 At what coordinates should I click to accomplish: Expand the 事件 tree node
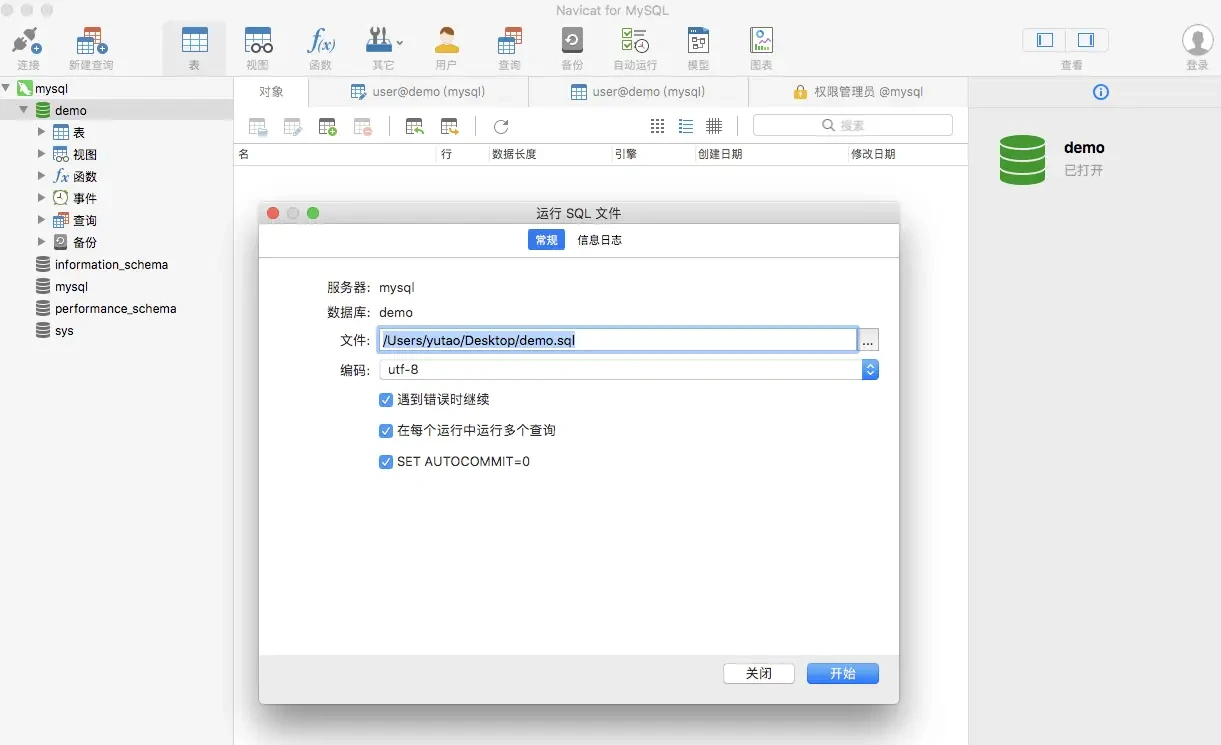(41, 198)
